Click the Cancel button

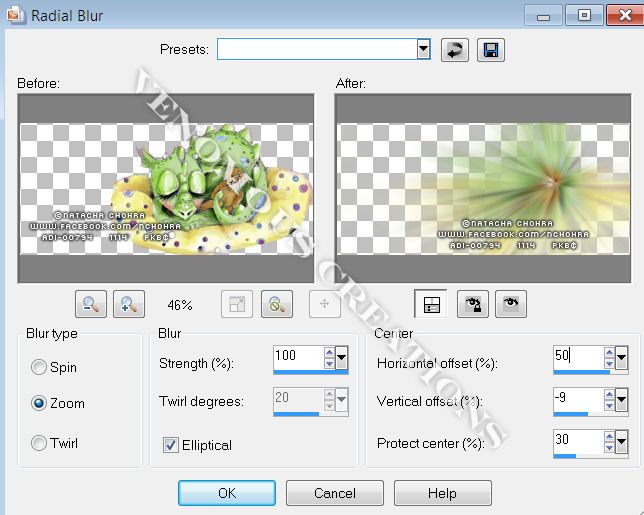pos(335,493)
